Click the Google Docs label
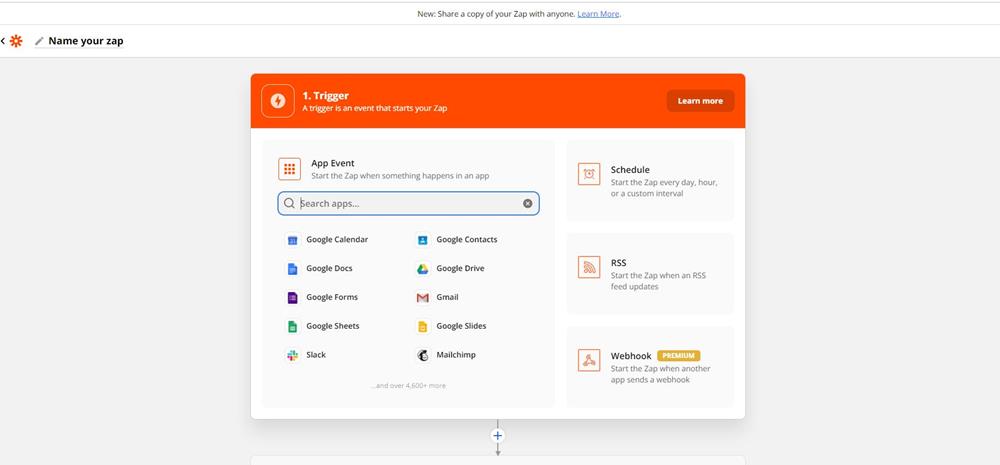The width and height of the screenshot is (1000, 465). pos(329,269)
